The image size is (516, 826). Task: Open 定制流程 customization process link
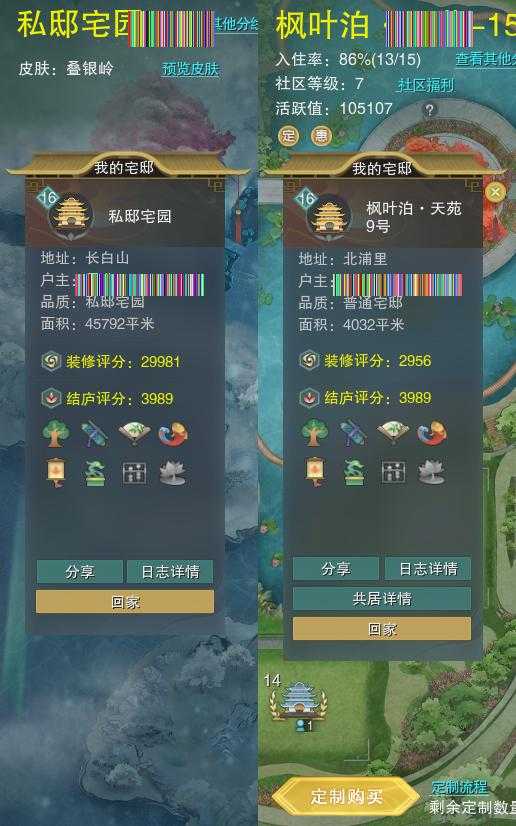tap(460, 787)
